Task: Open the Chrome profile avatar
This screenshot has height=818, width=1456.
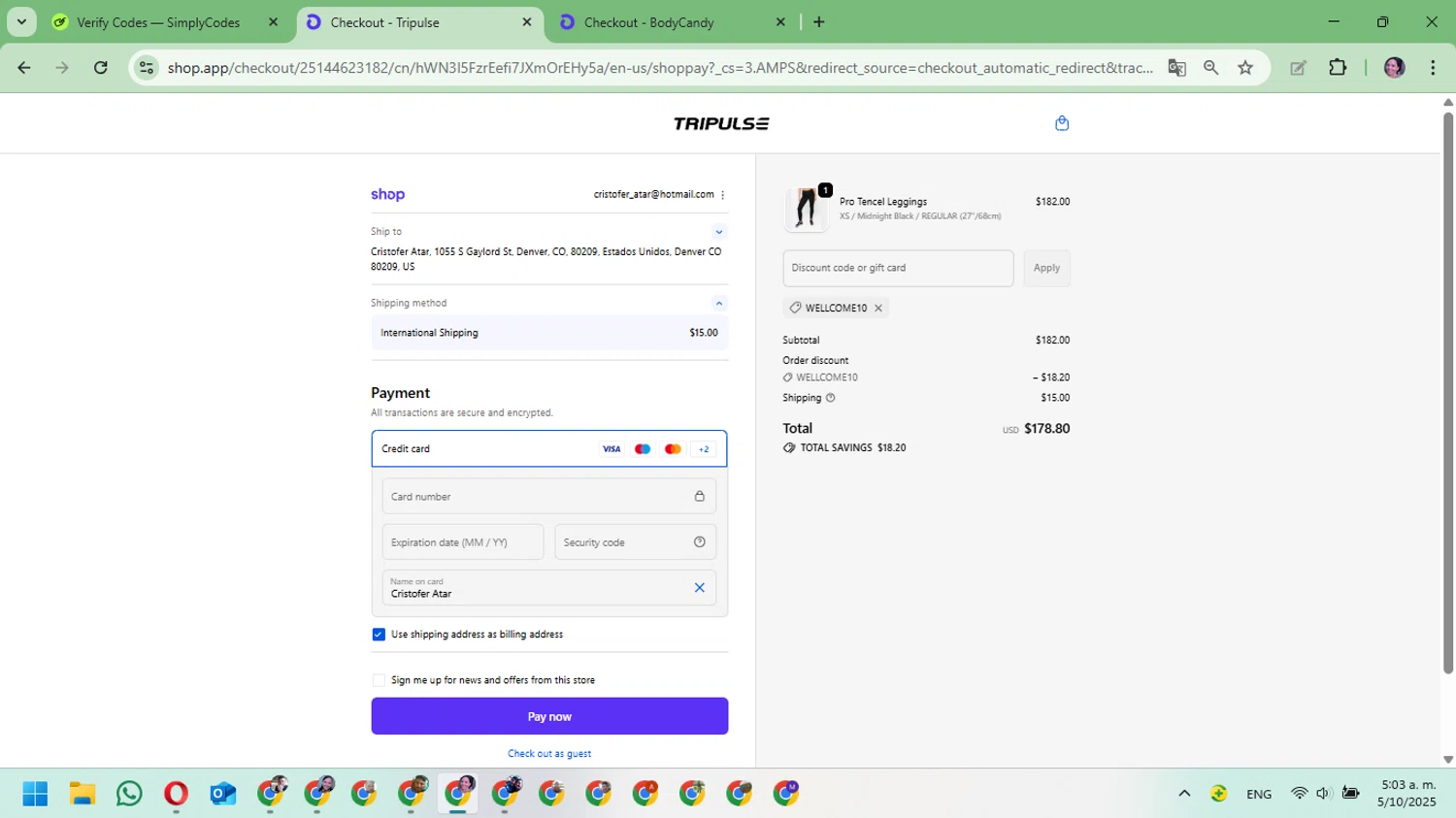Action: [x=1394, y=68]
